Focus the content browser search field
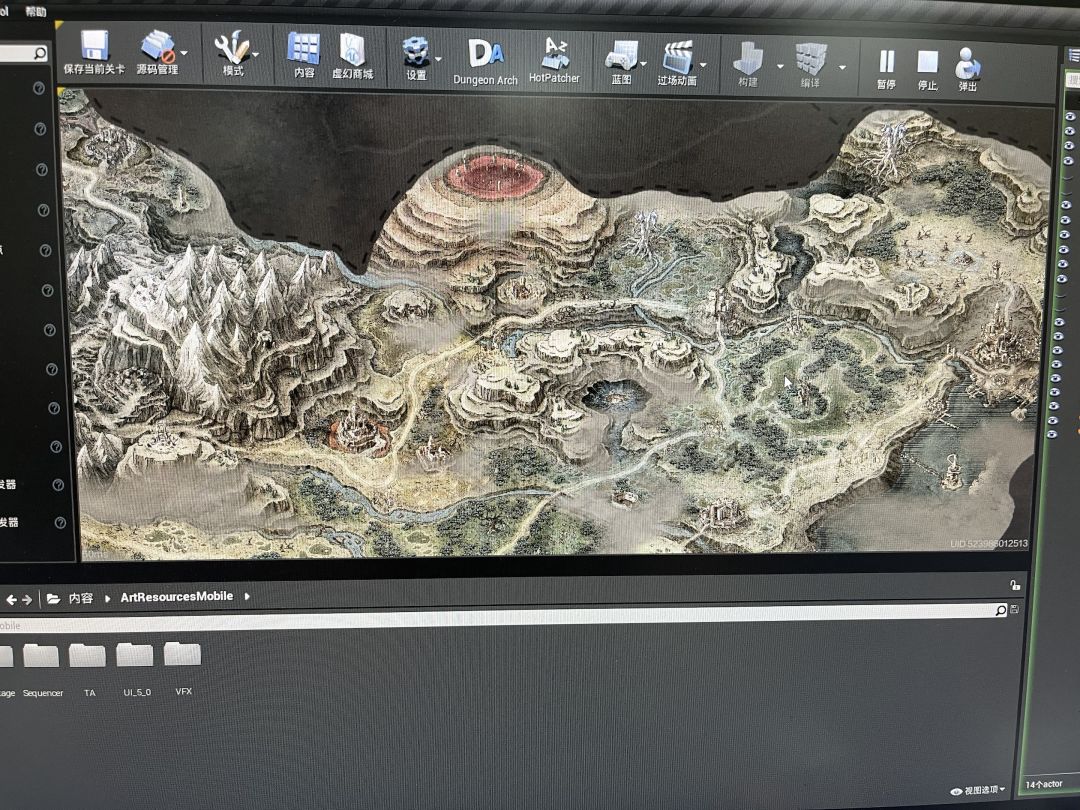Screen dimensions: 1080x810 [496, 618]
